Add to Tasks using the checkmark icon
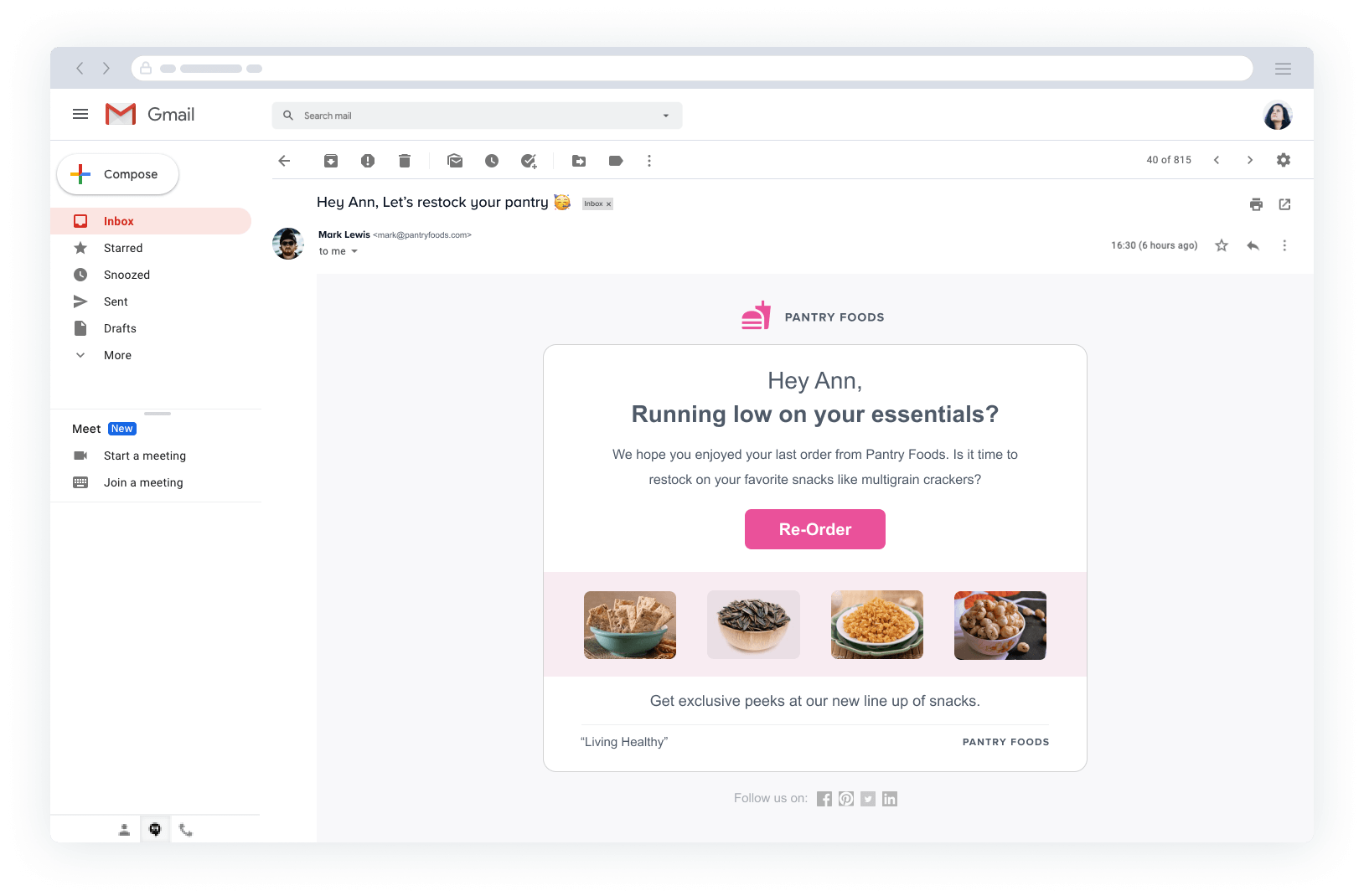Screen dimensions: 1364x896 (x=529, y=161)
